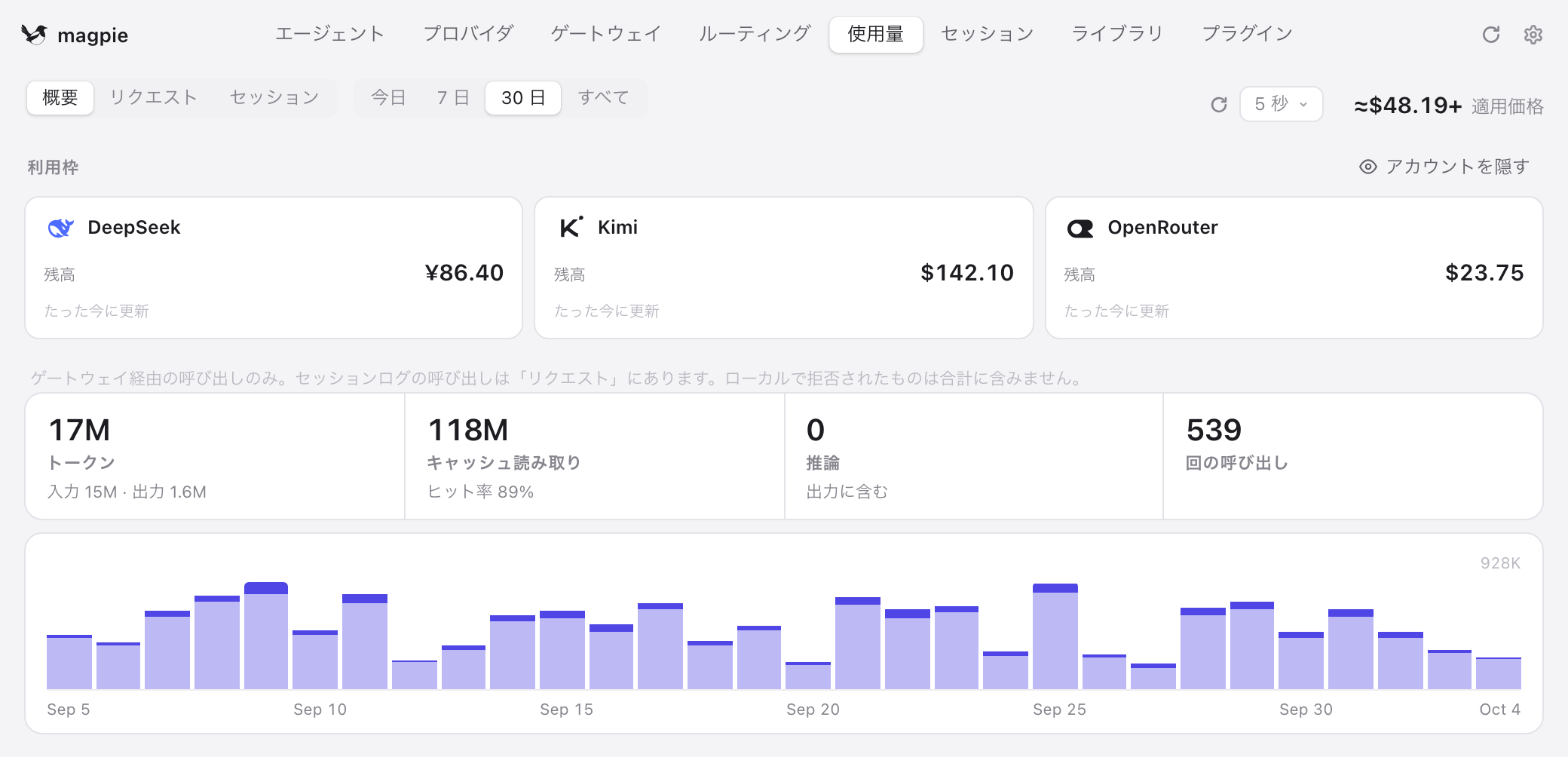Select the セッション sub-tab under usage

[274, 98]
